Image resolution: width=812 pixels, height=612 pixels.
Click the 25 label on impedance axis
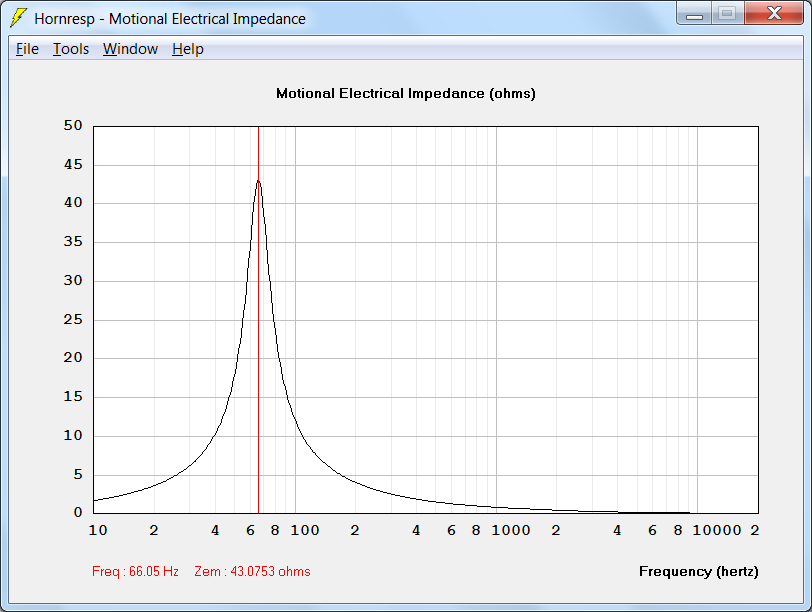[x=73, y=319]
